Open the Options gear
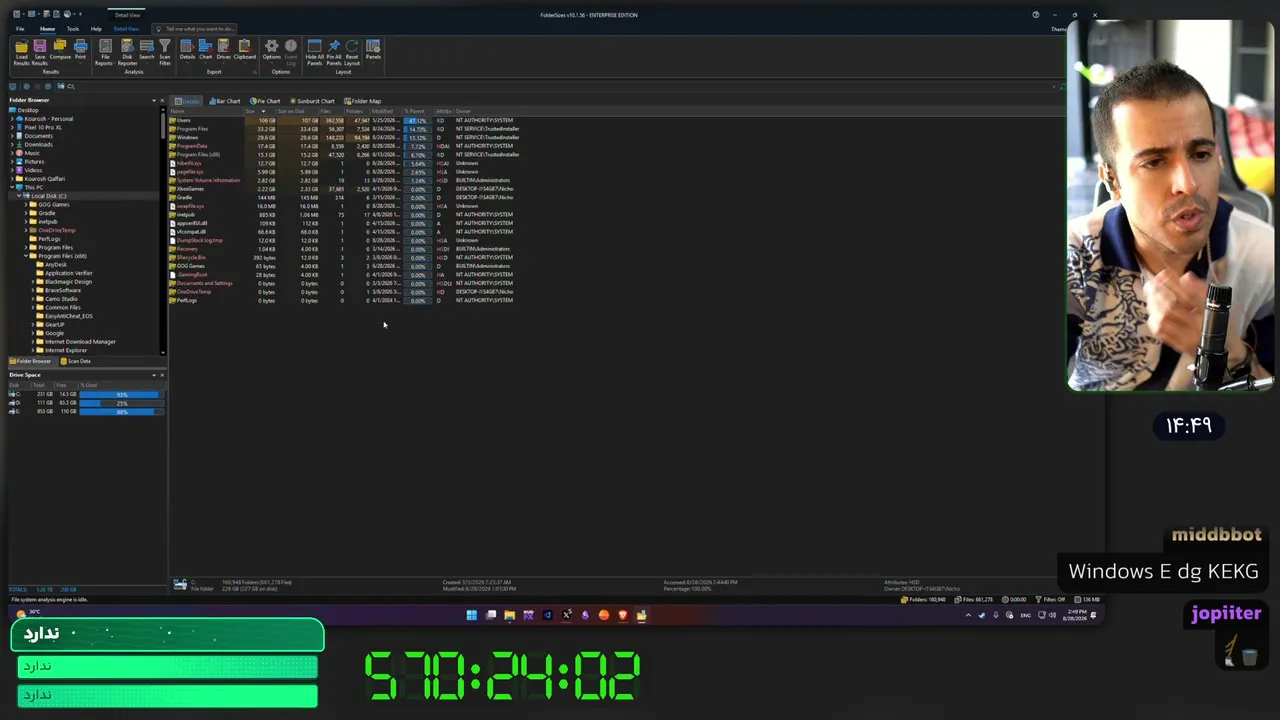 click(271, 50)
